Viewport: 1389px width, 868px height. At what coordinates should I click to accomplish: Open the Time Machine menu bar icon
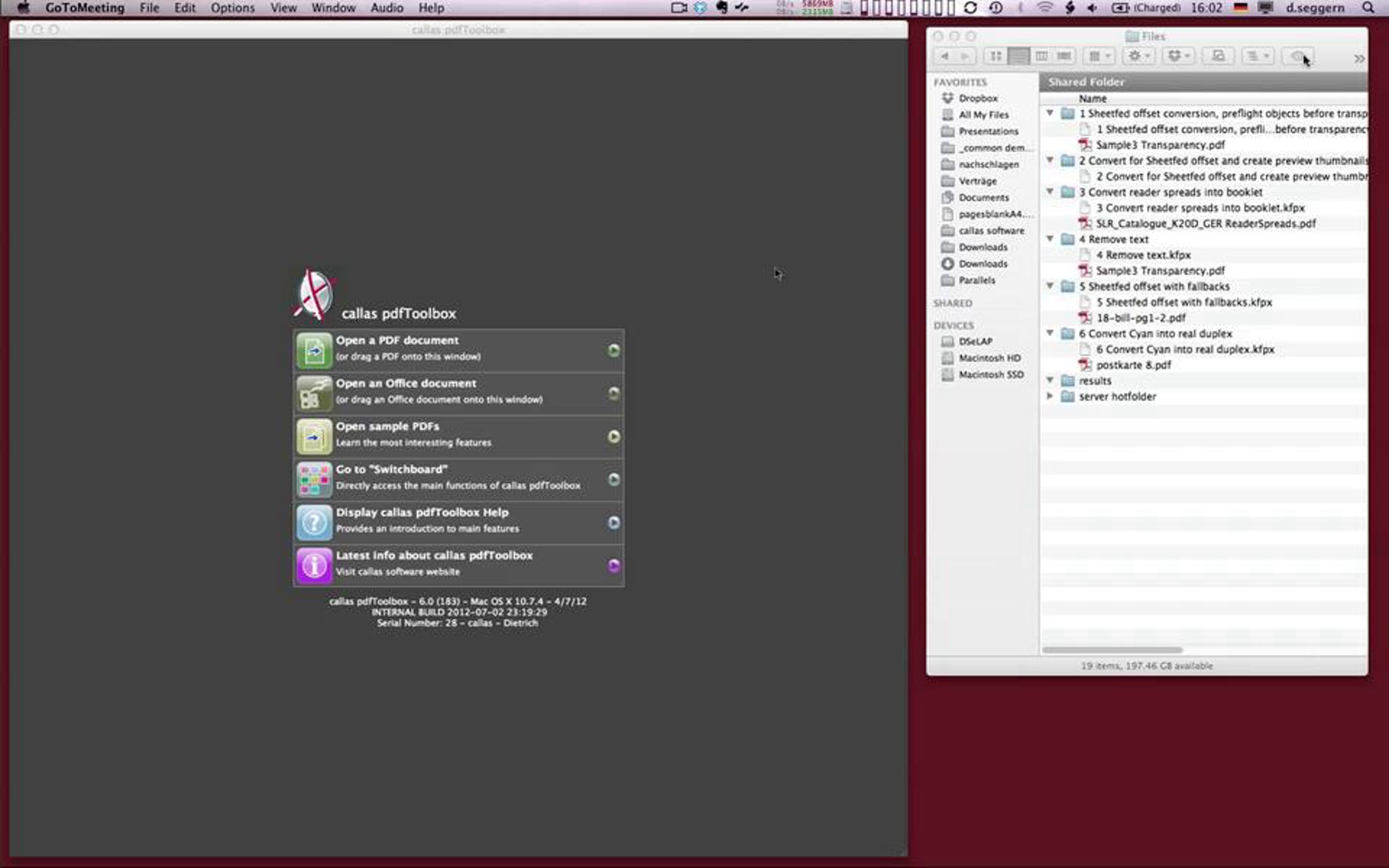pyautogui.click(x=996, y=8)
